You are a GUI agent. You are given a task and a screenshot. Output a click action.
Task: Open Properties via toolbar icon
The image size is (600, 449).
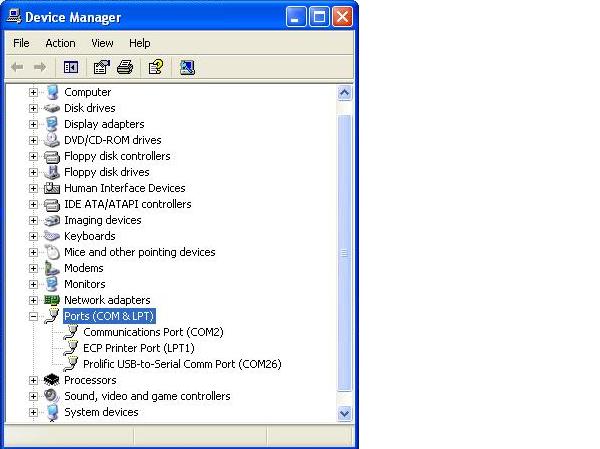pos(101,68)
